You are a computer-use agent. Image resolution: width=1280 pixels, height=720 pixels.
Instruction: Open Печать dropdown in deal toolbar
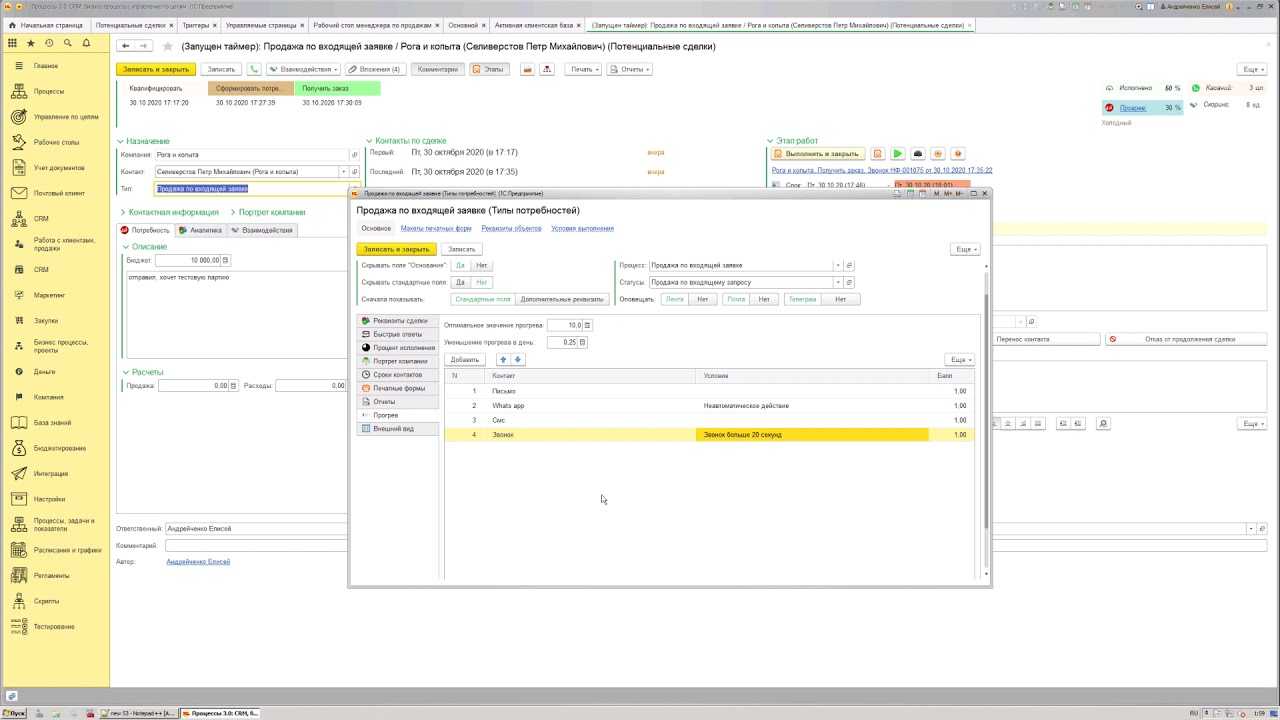pos(584,69)
